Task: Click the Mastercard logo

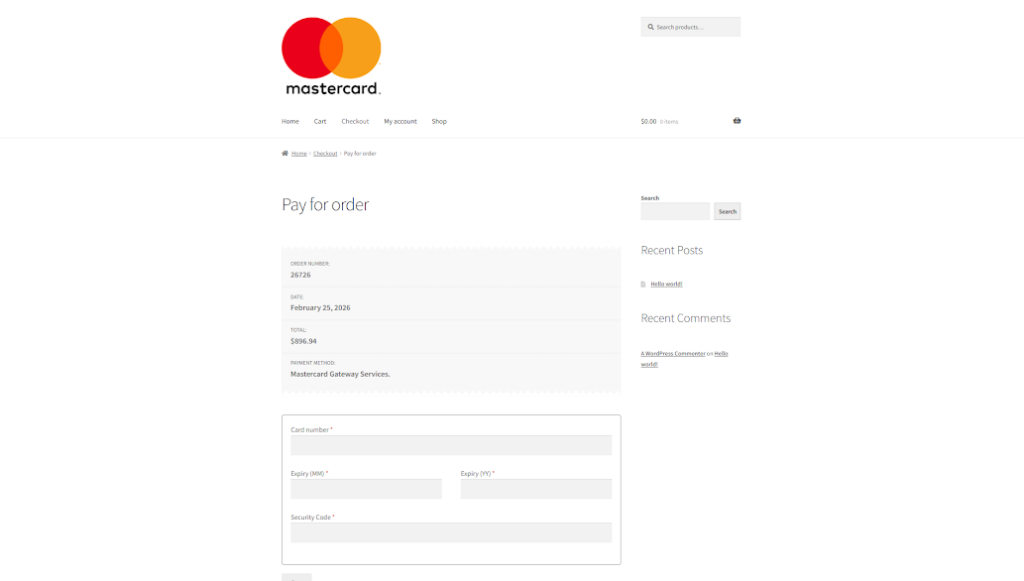Action: tap(330, 54)
